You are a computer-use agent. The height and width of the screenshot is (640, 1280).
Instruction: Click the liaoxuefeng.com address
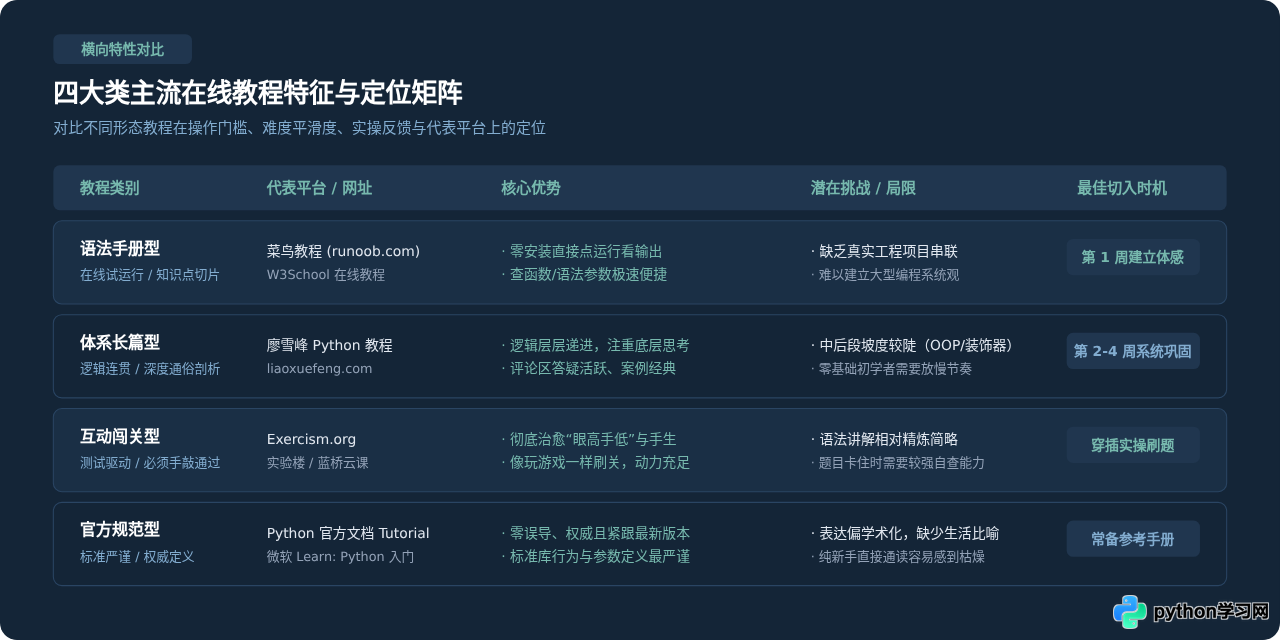tap(319, 368)
